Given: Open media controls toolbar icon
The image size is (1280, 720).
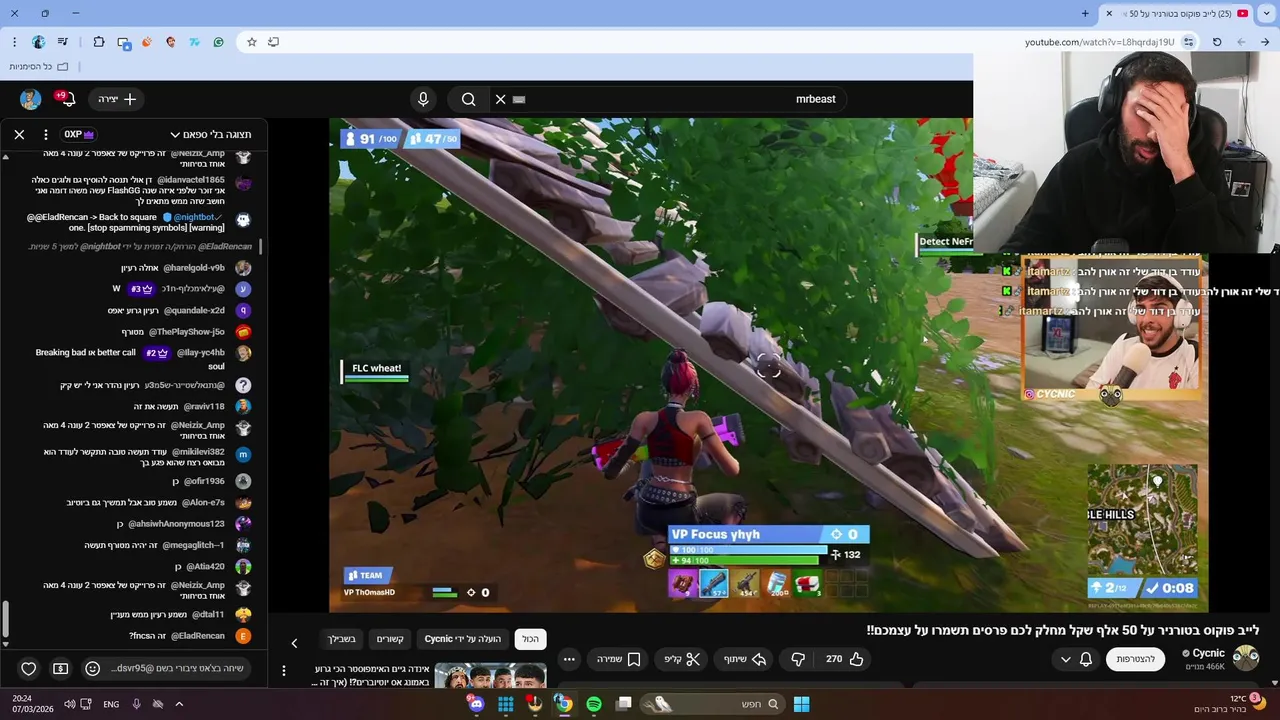Looking at the screenshot, I should coord(64,42).
